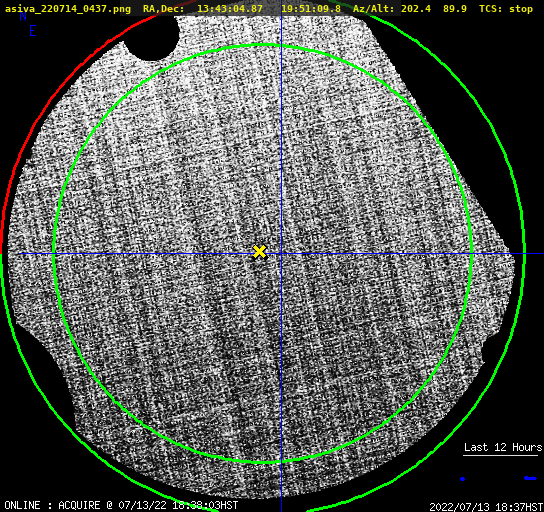Select the RA value 13:43:04.87

tap(230, 9)
